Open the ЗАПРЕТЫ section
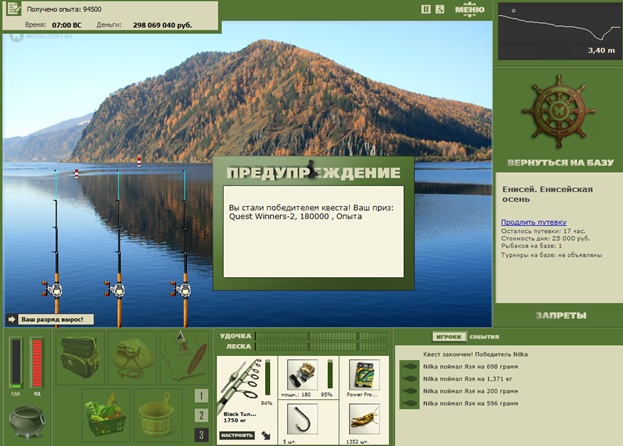The width and height of the screenshot is (623, 446). (x=561, y=316)
